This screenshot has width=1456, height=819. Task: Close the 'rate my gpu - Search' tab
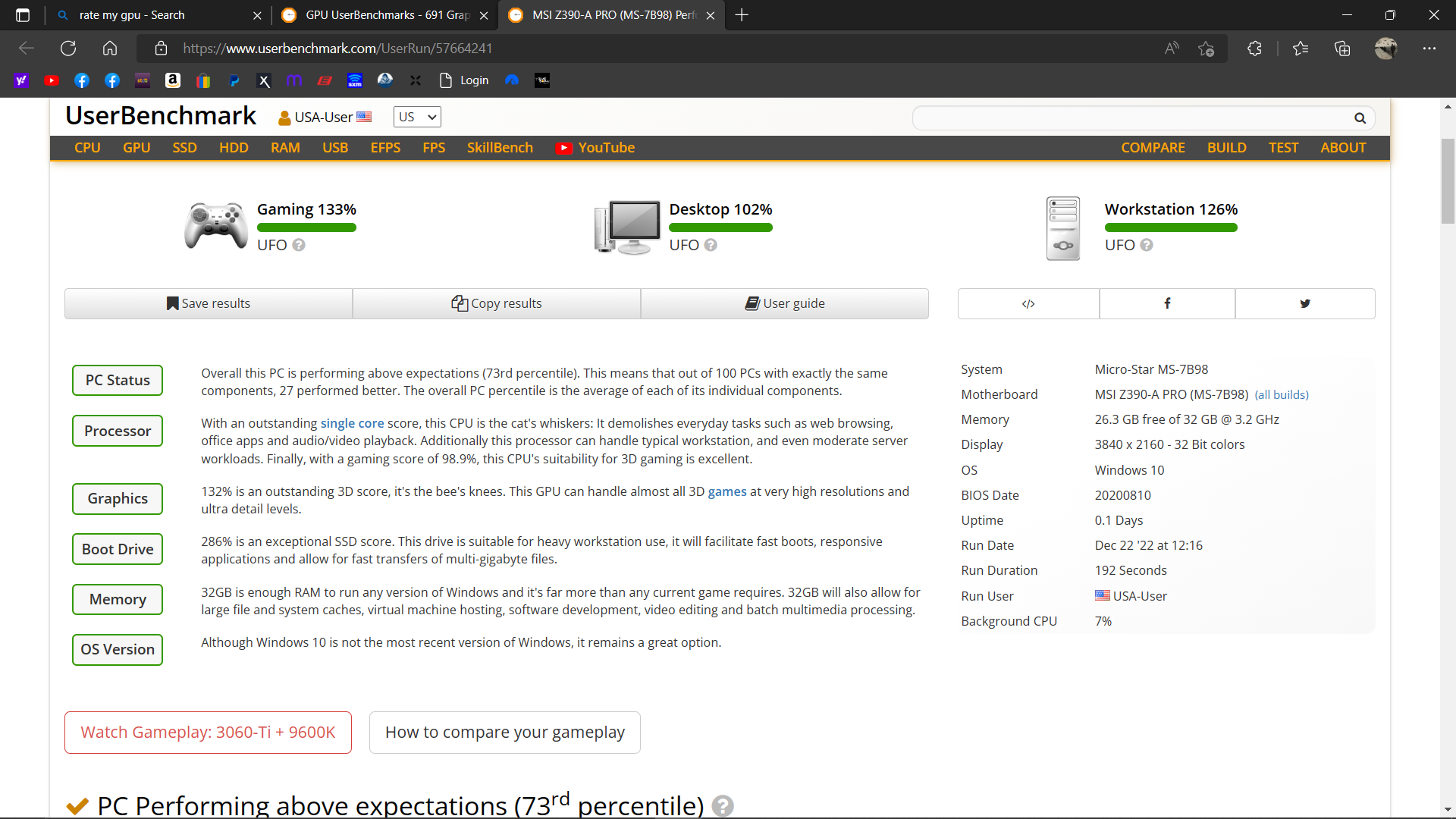pos(257,15)
